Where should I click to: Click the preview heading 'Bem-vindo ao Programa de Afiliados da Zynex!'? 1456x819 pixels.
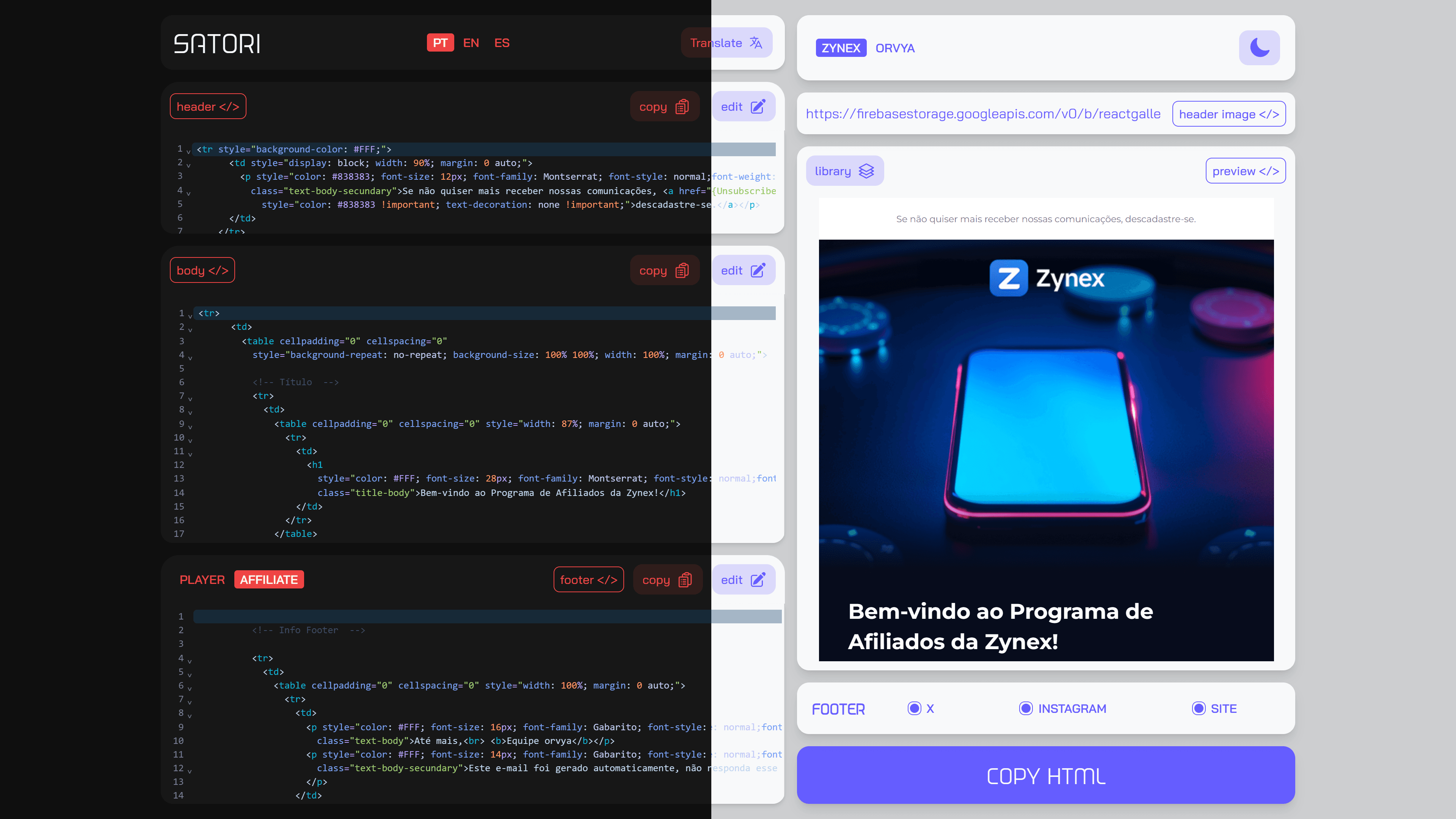point(1001,627)
